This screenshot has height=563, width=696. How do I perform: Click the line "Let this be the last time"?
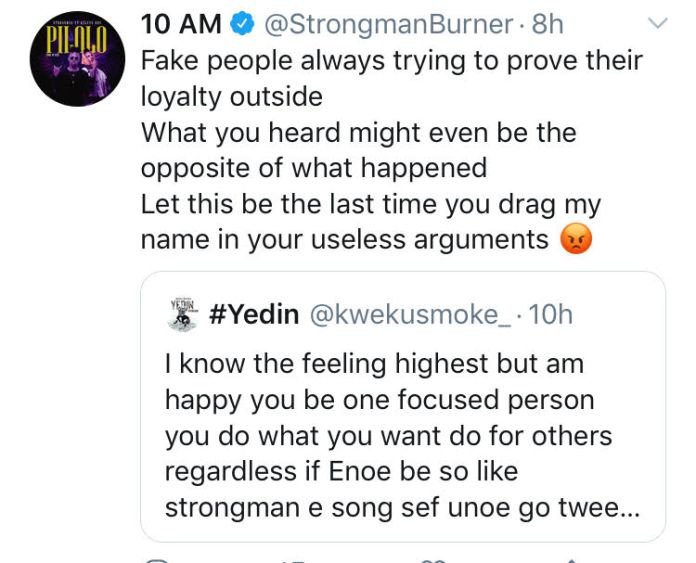pyautogui.click(x=371, y=205)
